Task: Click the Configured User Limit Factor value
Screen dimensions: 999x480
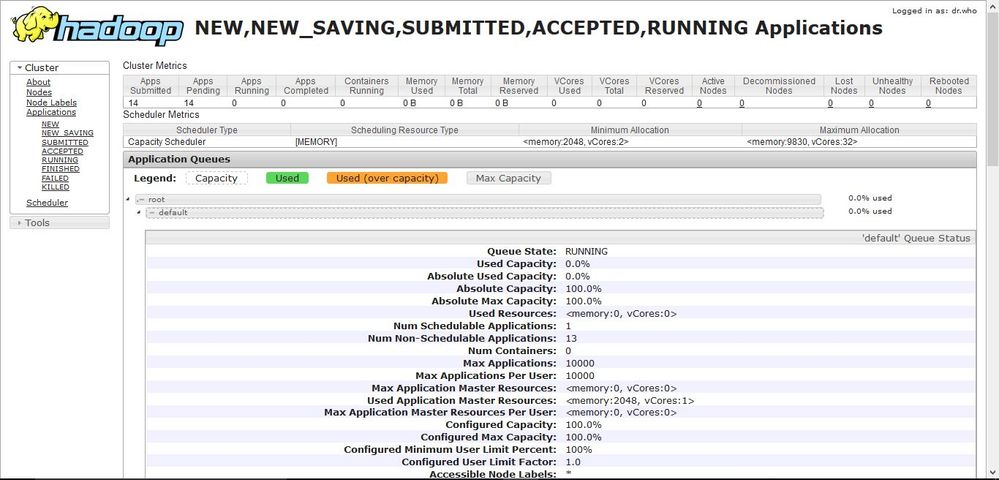Action: click(572, 462)
